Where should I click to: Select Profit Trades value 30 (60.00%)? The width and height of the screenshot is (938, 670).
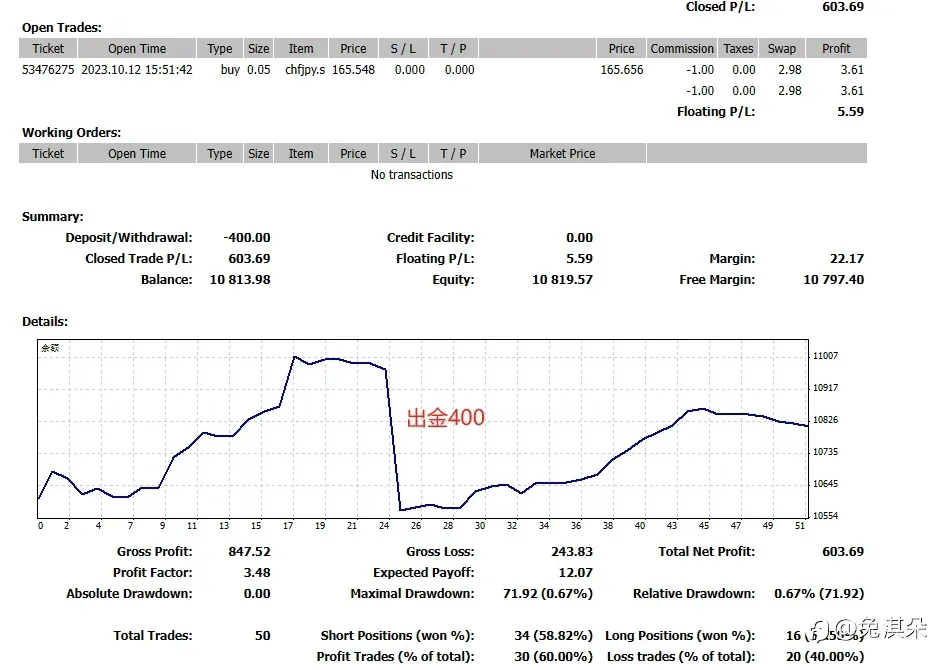click(x=553, y=656)
